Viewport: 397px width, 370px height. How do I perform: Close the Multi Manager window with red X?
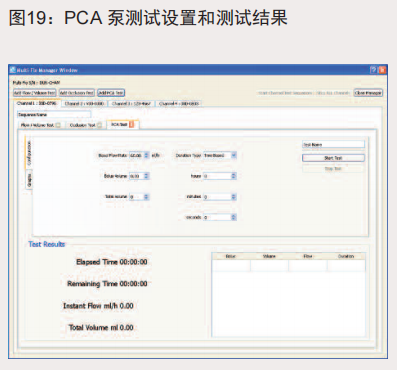[x=382, y=70]
